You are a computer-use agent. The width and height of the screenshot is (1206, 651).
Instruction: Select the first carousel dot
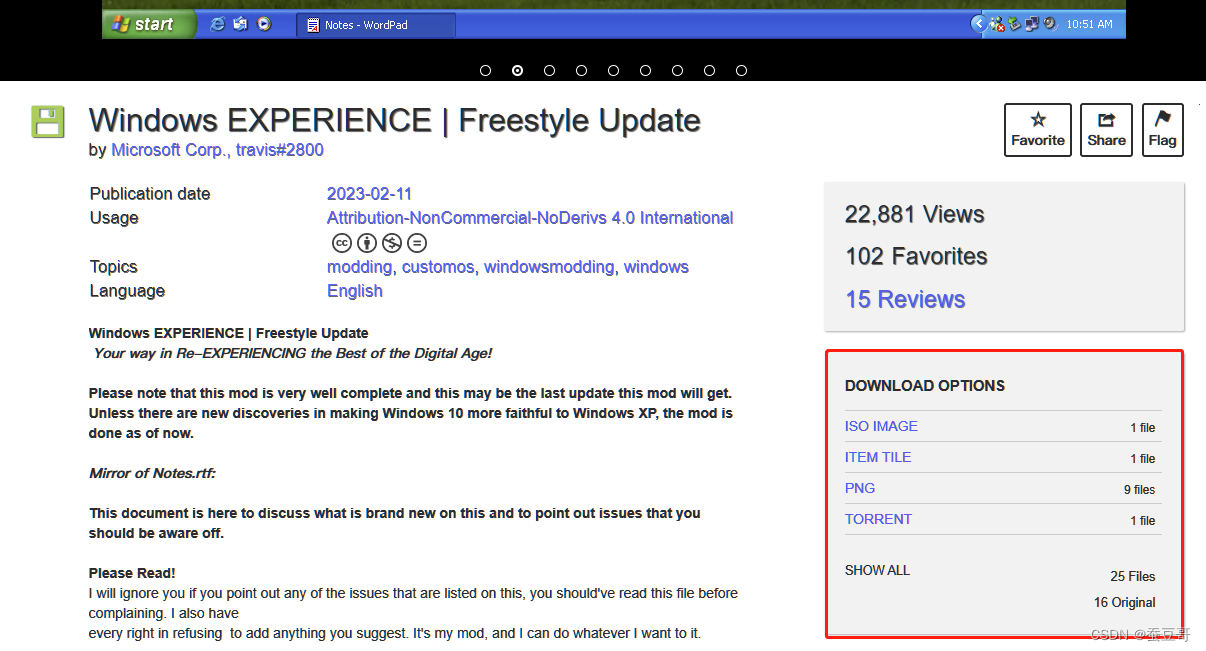click(x=485, y=70)
